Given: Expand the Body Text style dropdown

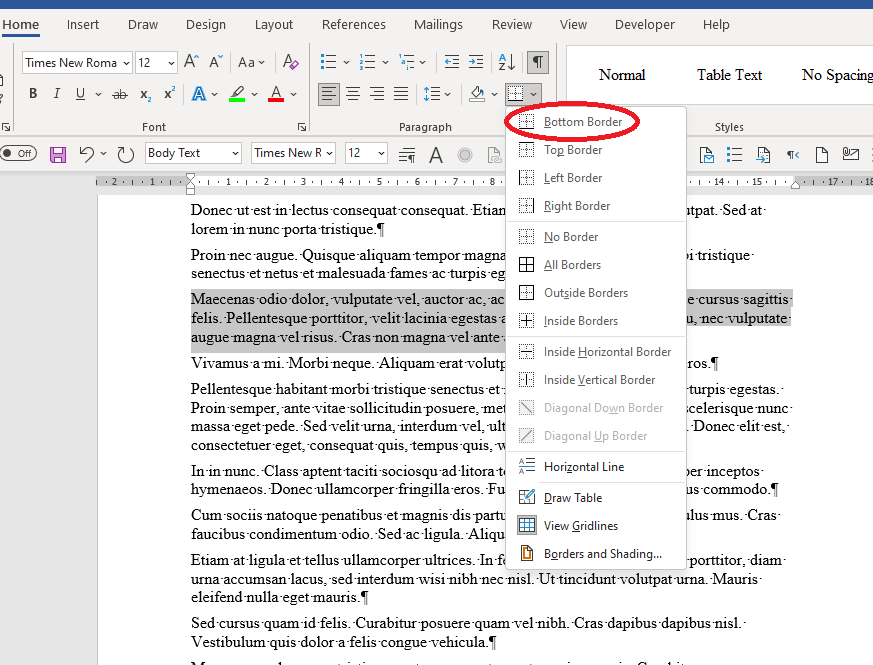Looking at the screenshot, I should pyautogui.click(x=235, y=153).
